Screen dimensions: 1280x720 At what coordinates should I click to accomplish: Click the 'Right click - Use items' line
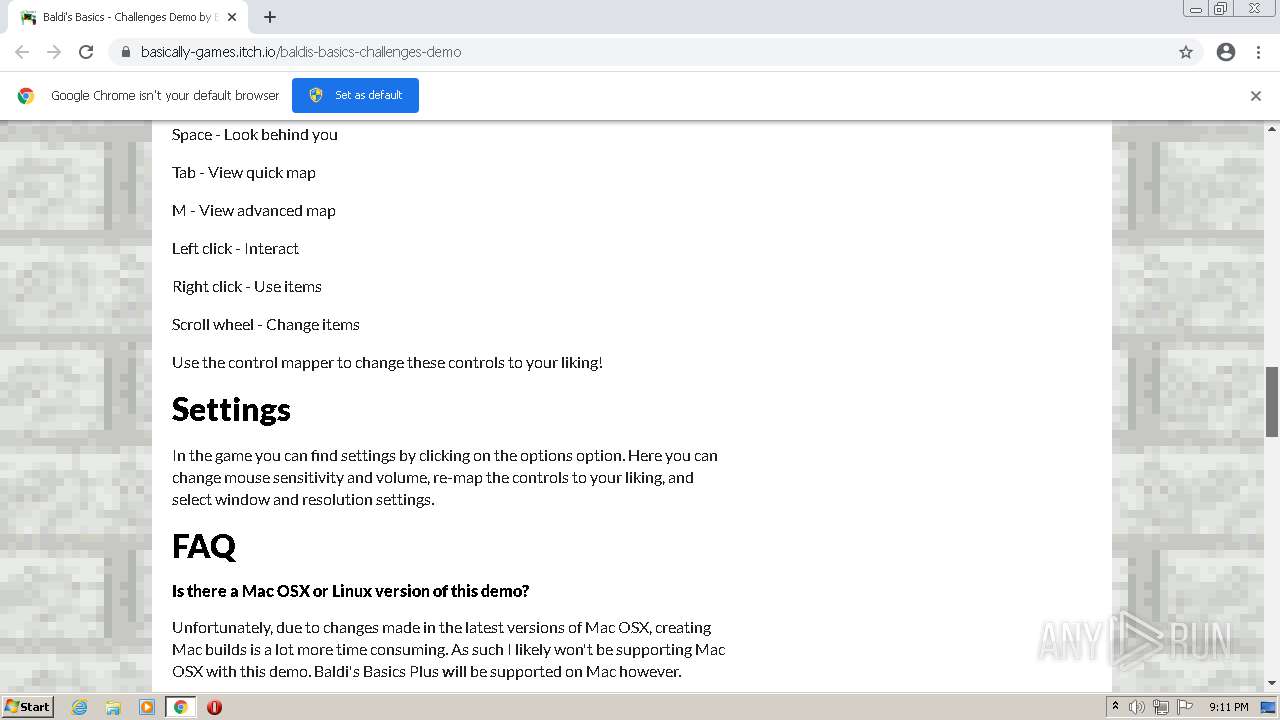point(247,286)
